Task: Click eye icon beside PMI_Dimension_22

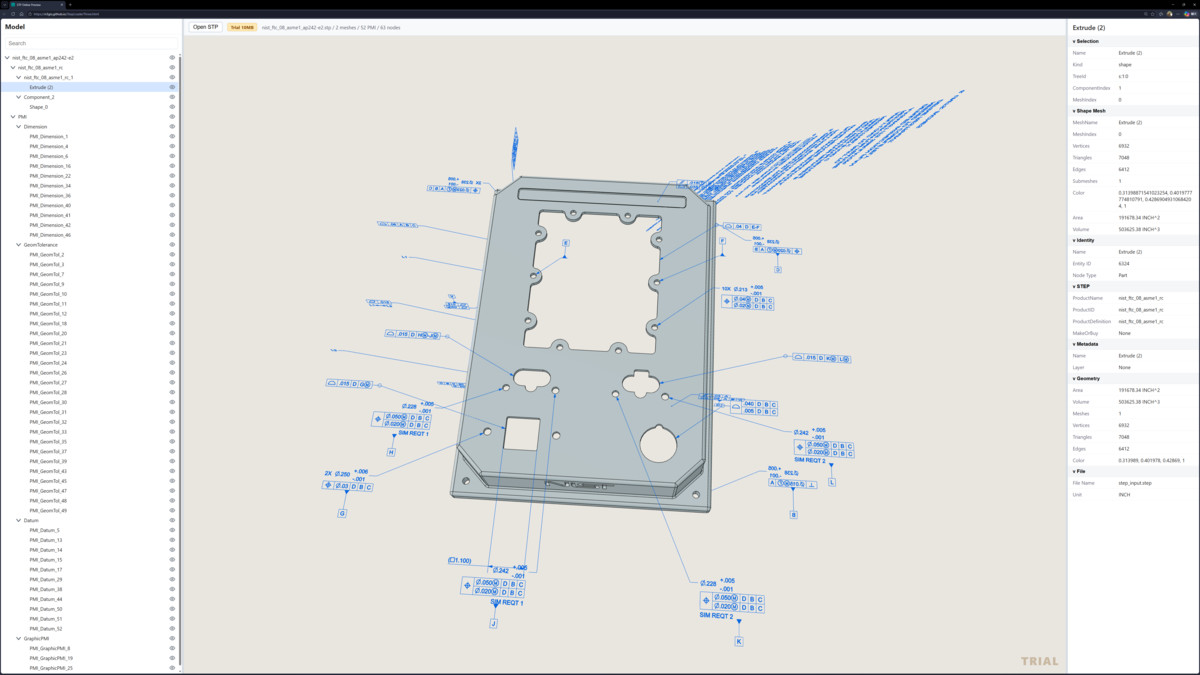Action: (x=172, y=176)
